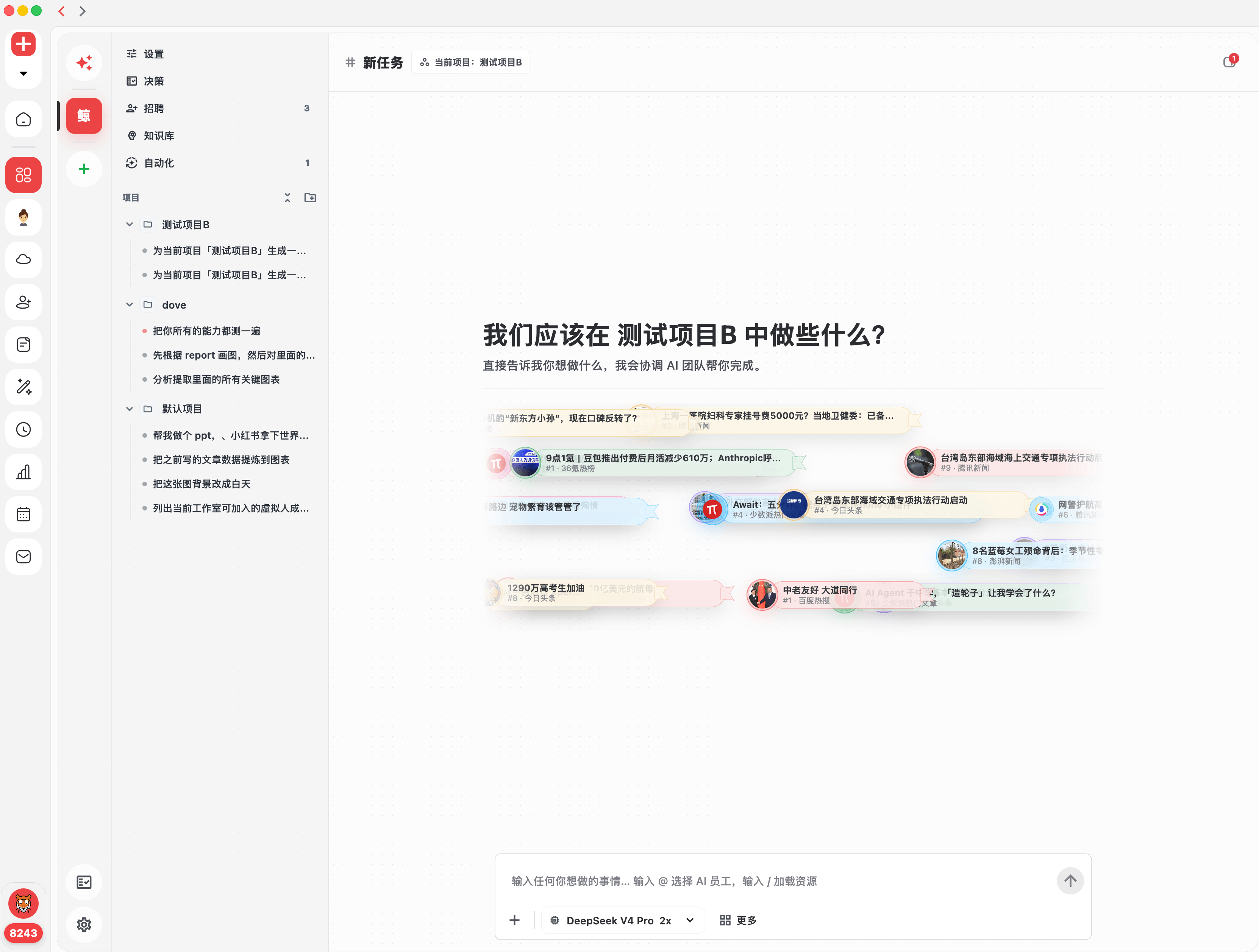Screen dimensions: 1259x952
Task: Open the magic wand icon in the left rail
Action: tap(23, 387)
